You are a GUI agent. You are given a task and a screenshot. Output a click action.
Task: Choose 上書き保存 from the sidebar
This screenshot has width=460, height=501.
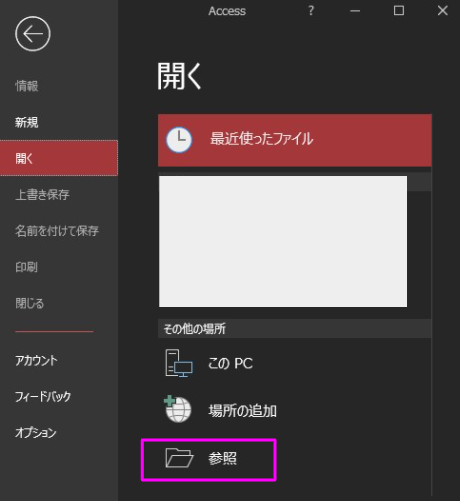42,194
